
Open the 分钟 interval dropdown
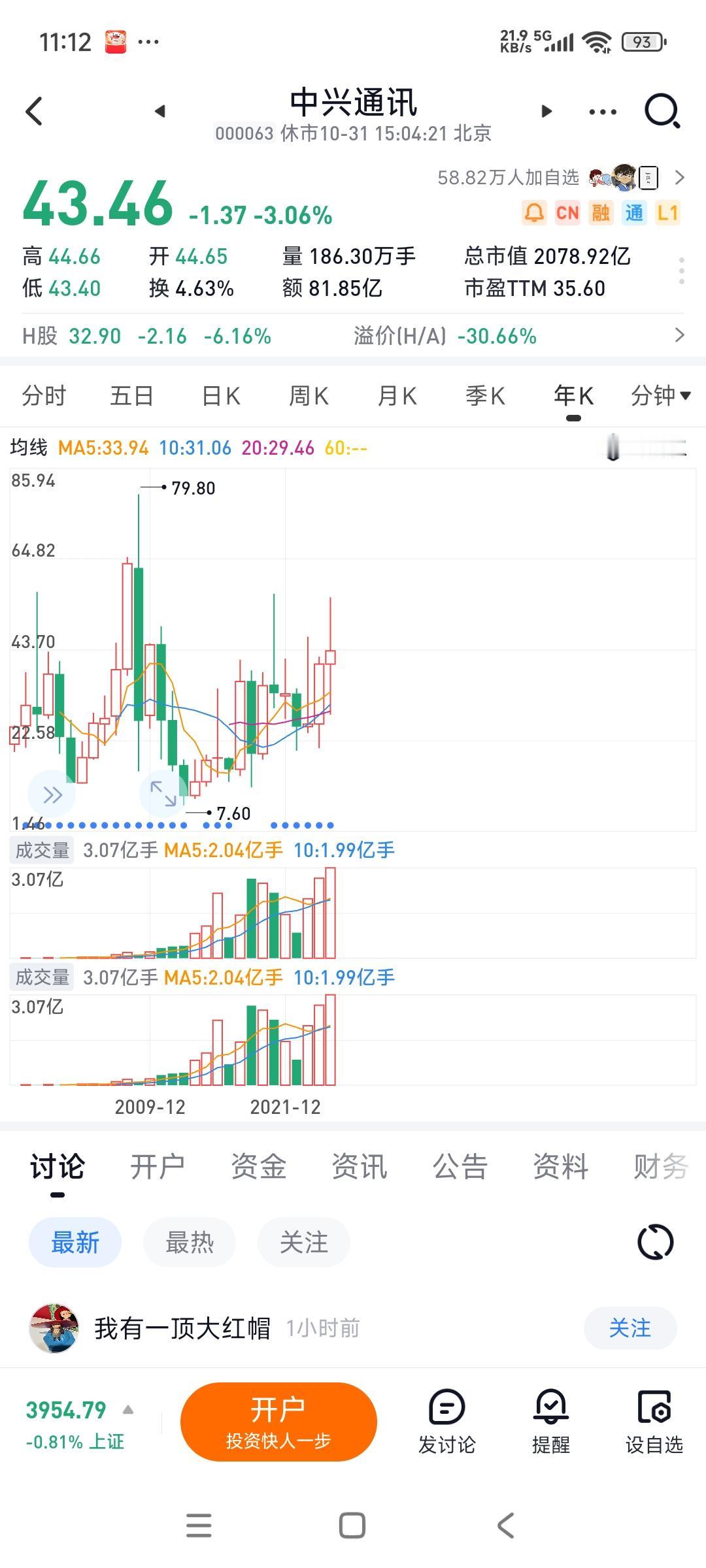(x=660, y=396)
